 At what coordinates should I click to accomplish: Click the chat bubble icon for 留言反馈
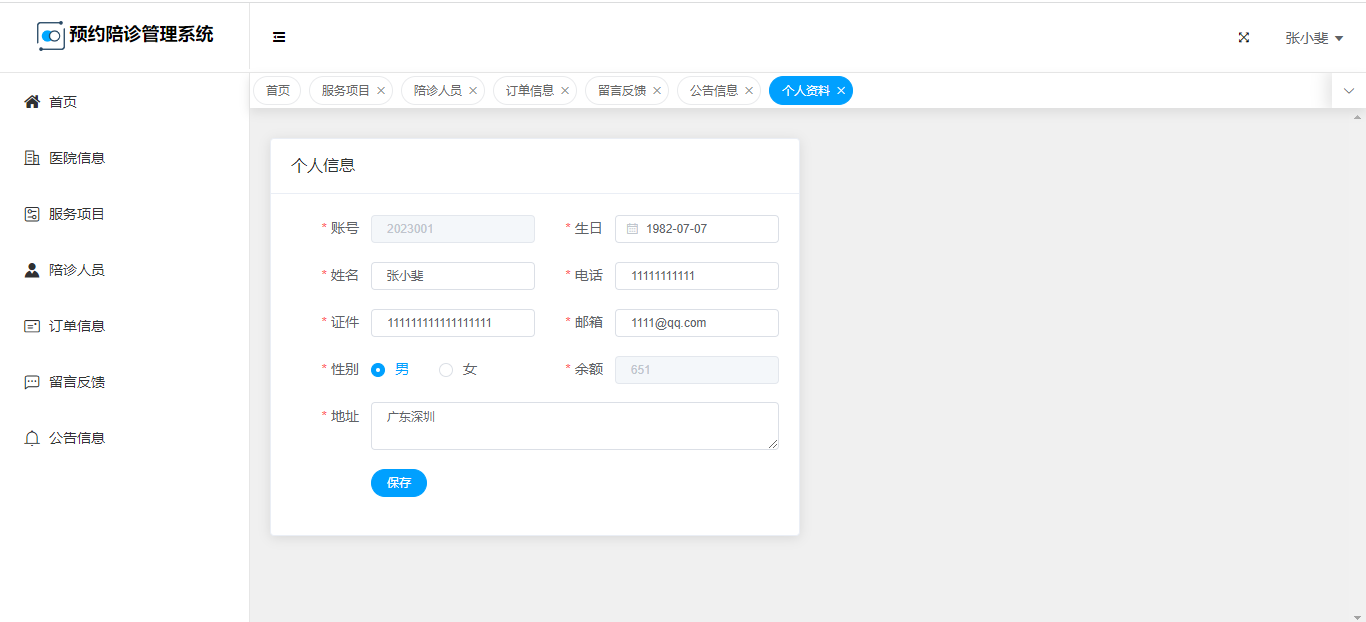(x=32, y=382)
